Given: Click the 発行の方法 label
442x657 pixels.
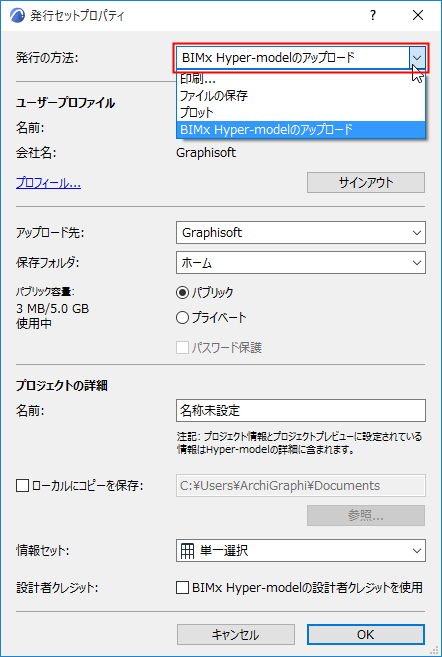Looking at the screenshot, I should 47,58.
